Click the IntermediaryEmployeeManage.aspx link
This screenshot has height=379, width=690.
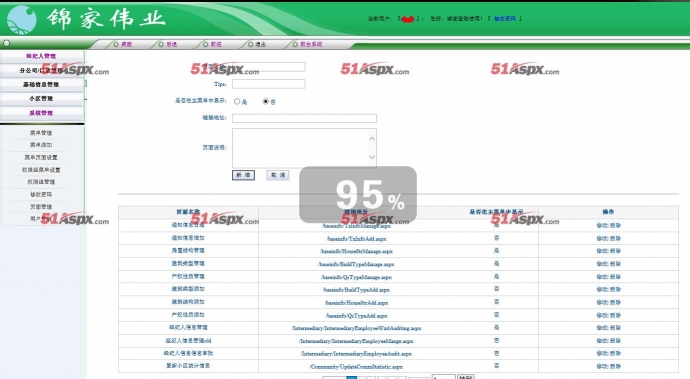356,341
